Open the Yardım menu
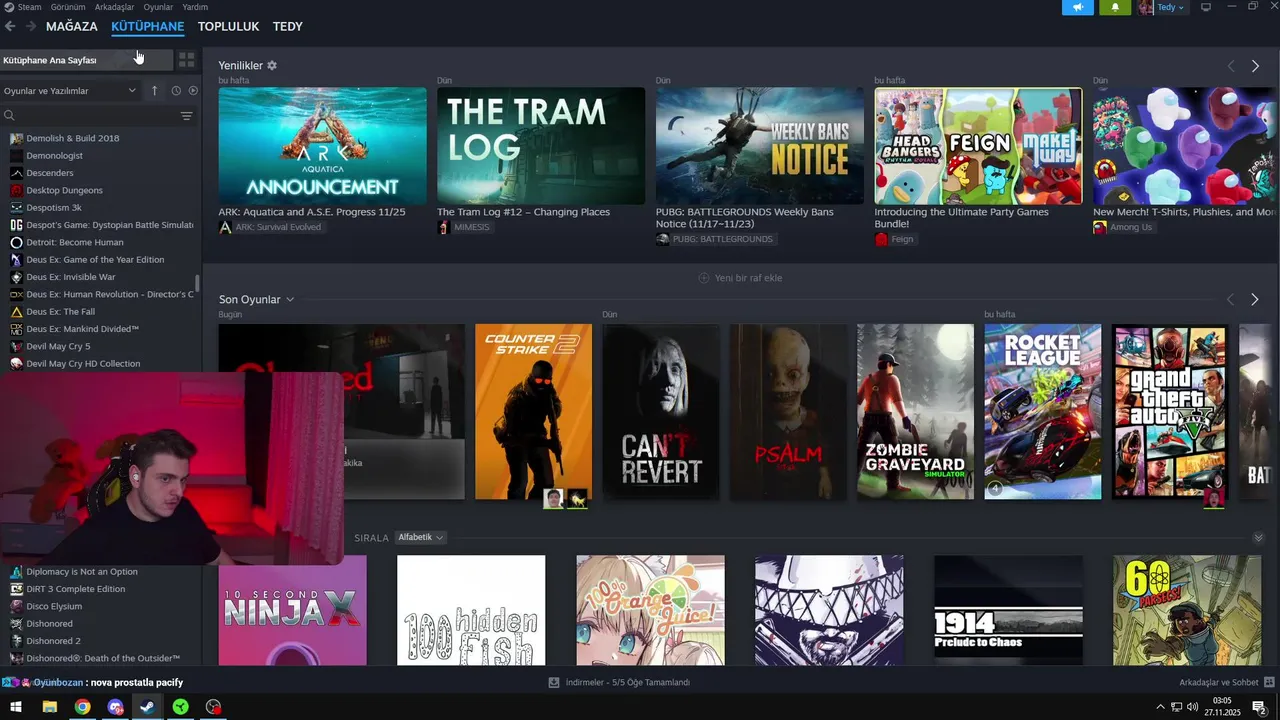 point(195,7)
